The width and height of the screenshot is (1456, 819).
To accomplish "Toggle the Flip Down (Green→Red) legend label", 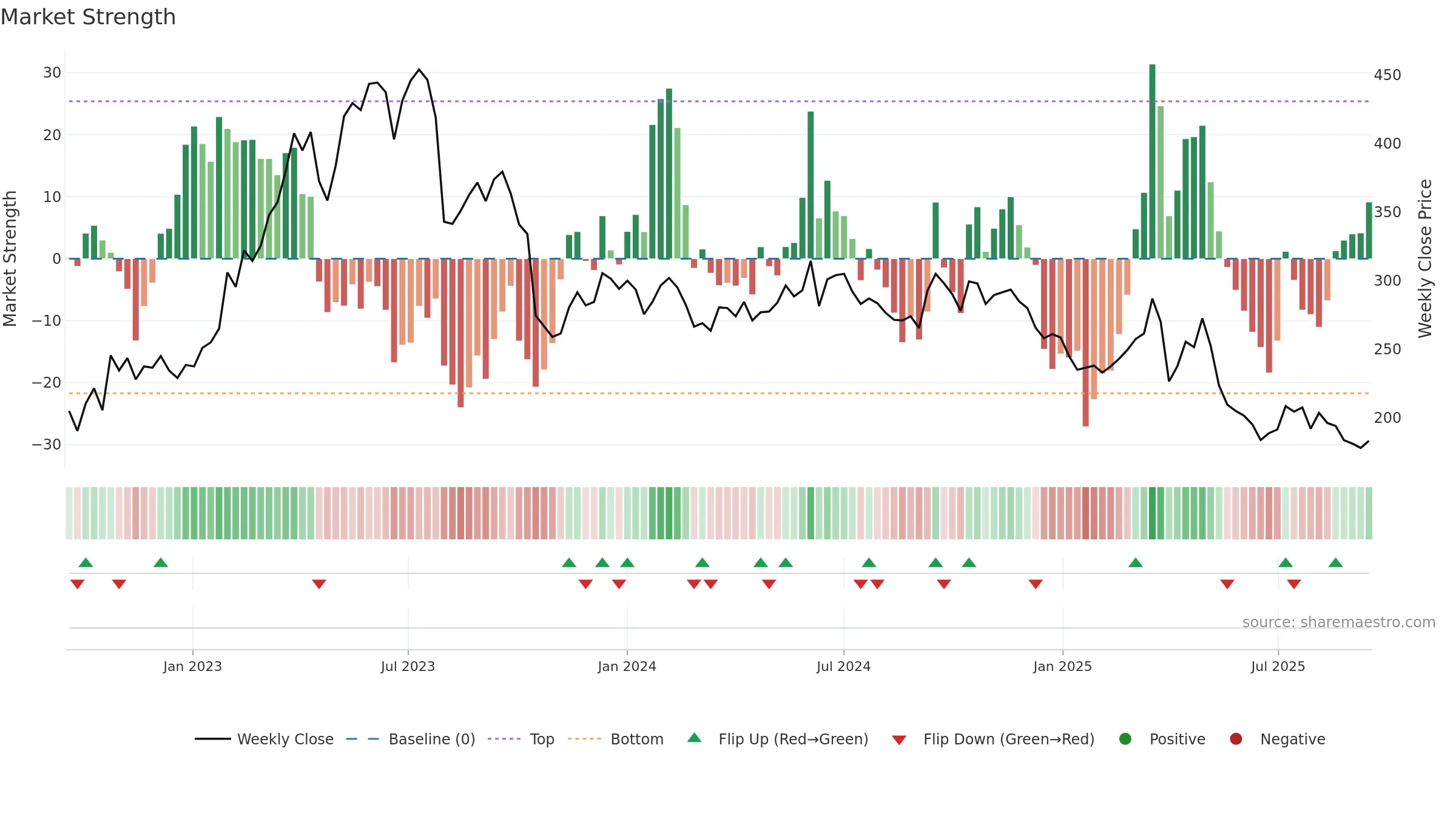I will [1009, 739].
